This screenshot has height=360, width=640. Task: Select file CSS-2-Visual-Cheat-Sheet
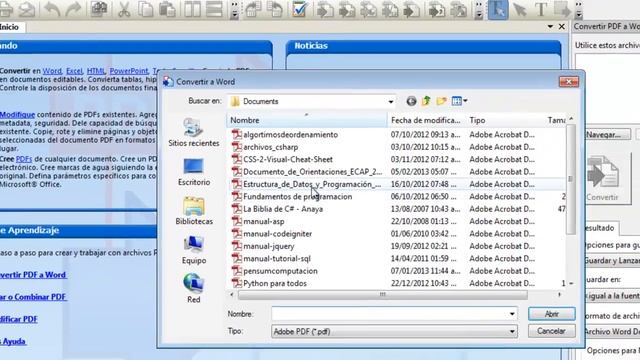288,159
